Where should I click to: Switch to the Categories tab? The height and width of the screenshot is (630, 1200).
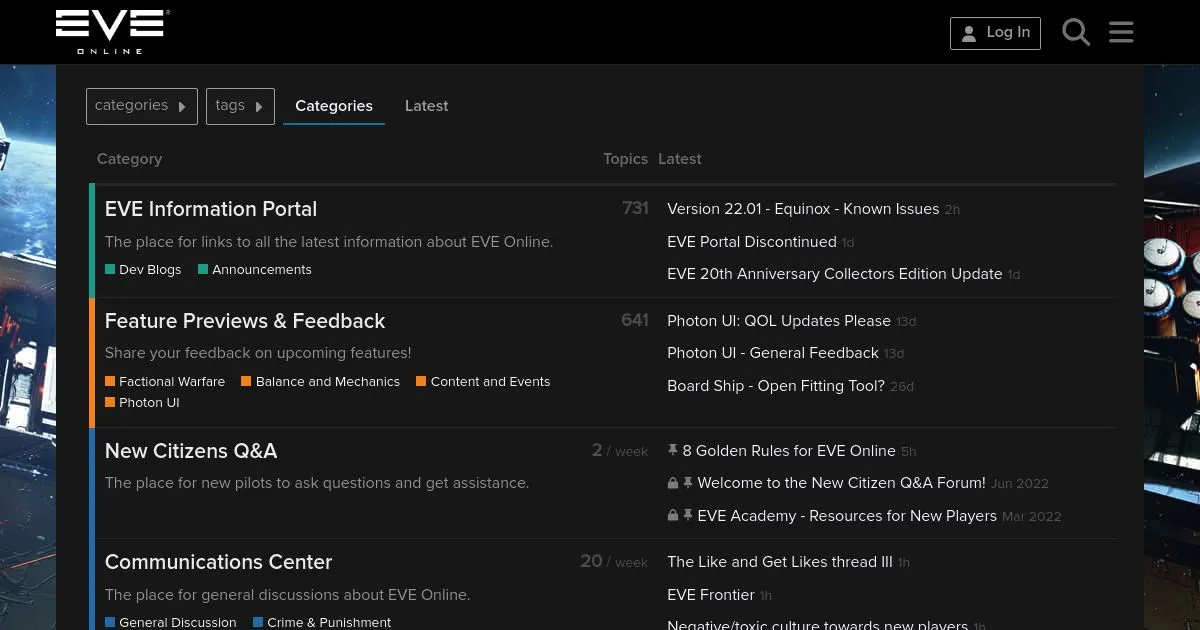tap(334, 106)
